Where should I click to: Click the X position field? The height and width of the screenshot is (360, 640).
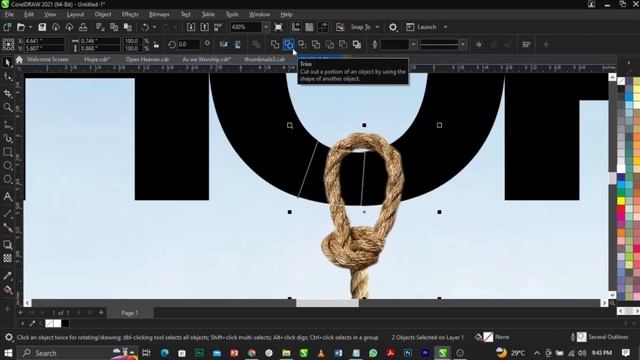44,41
